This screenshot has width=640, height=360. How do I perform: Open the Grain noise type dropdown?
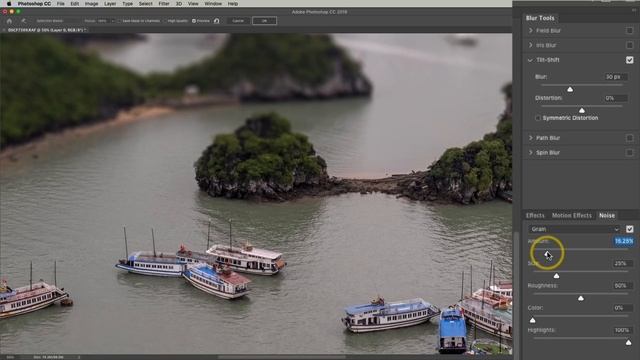(574, 229)
